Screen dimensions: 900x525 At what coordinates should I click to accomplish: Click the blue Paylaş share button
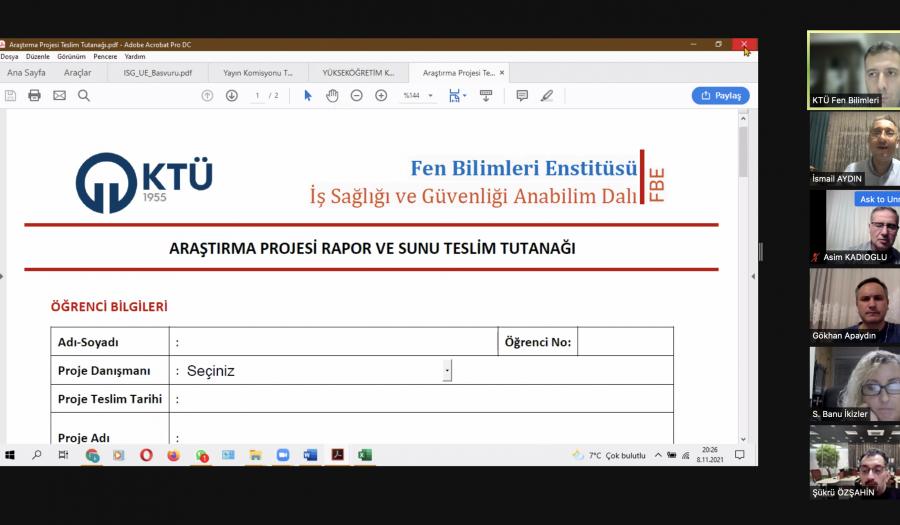point(721,96)
